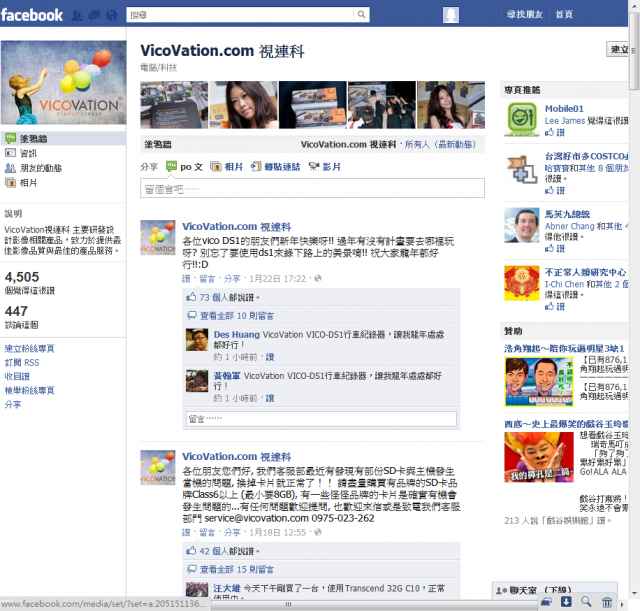This screenshot has height=611, width=640.
Task: Open Des Huang's profile name link
Action: tap(237, 335)
